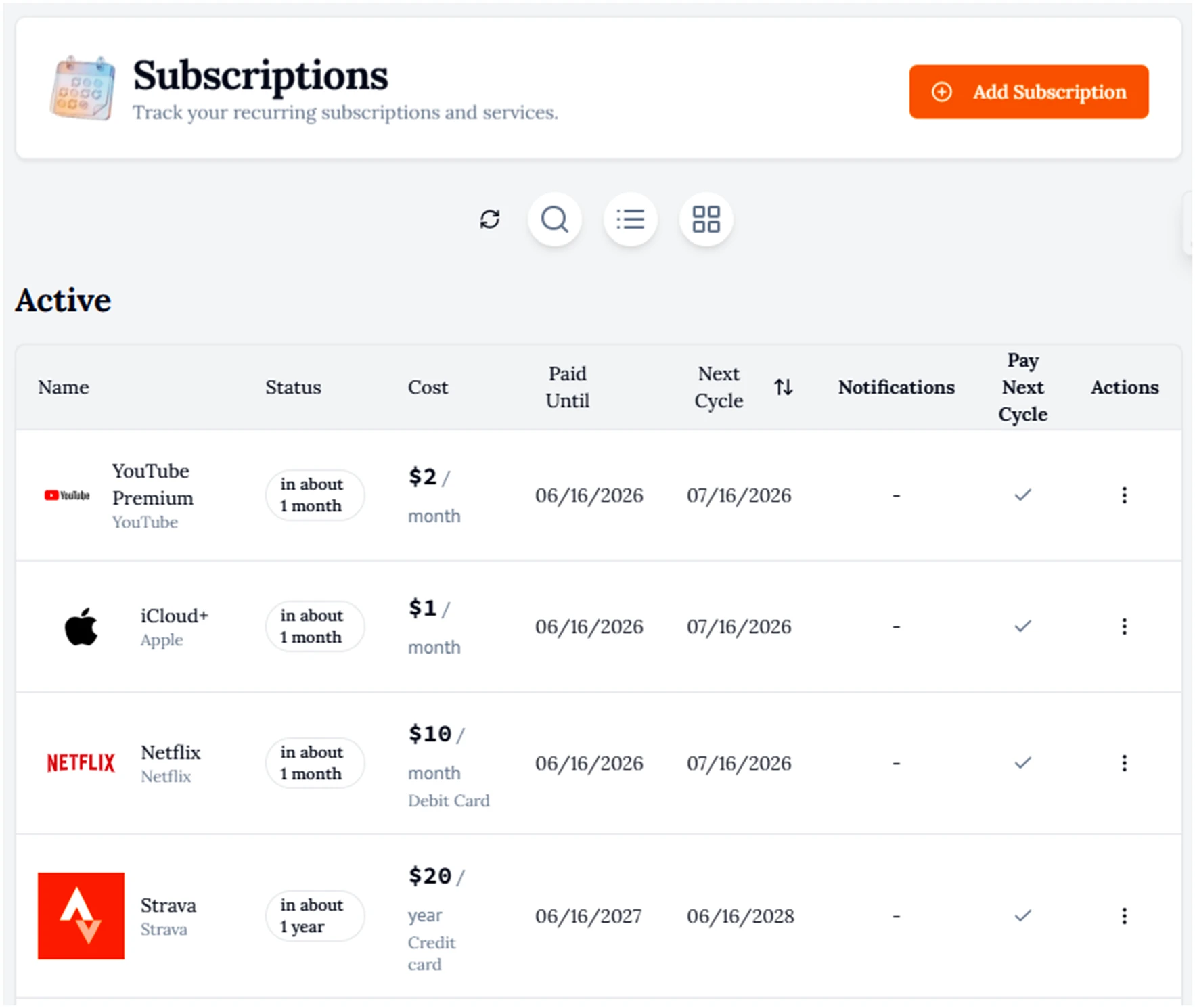Open the search icon button
The image size is (1195, 1008).
555,219
